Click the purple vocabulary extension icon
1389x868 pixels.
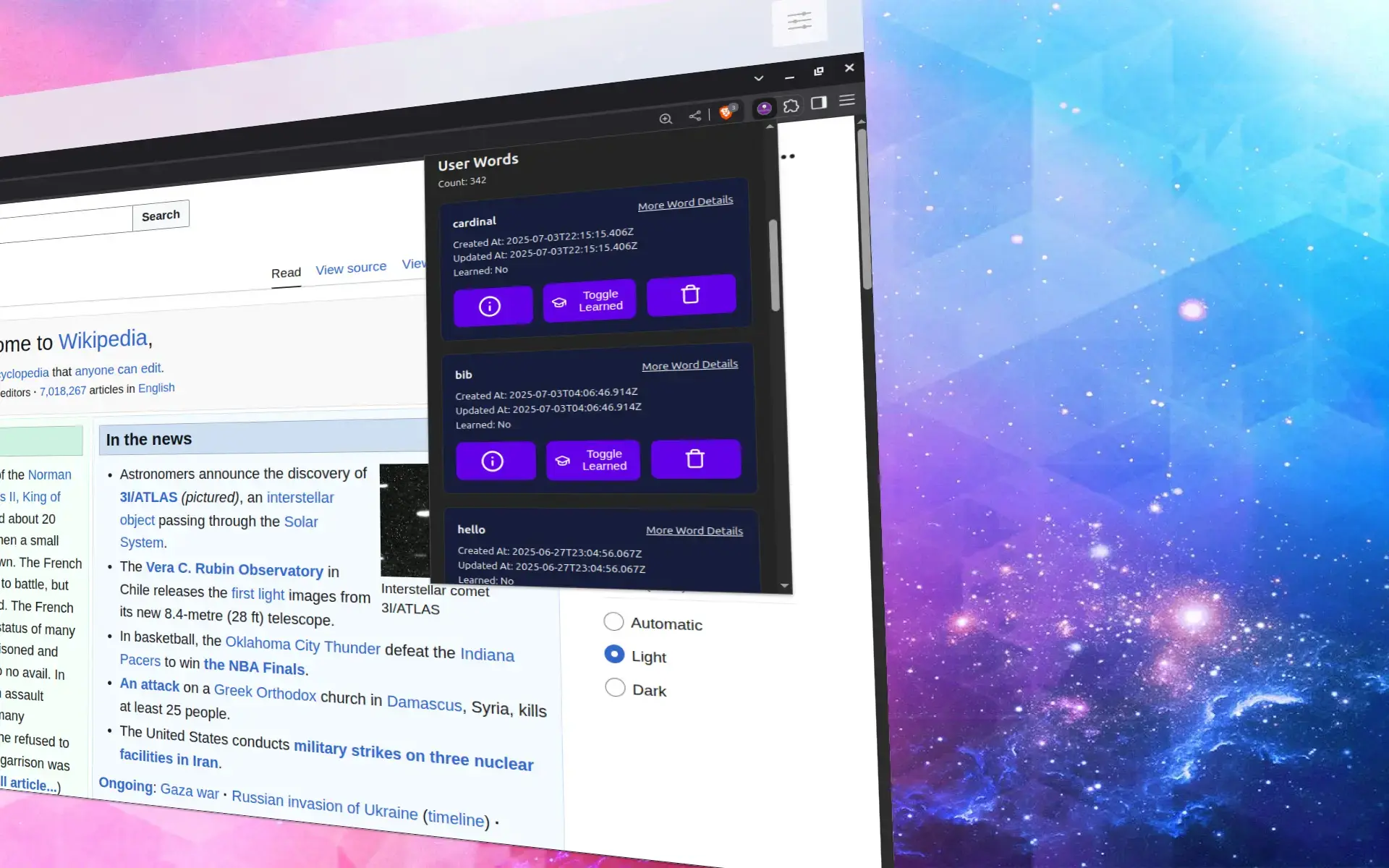(x=764, y=109)
